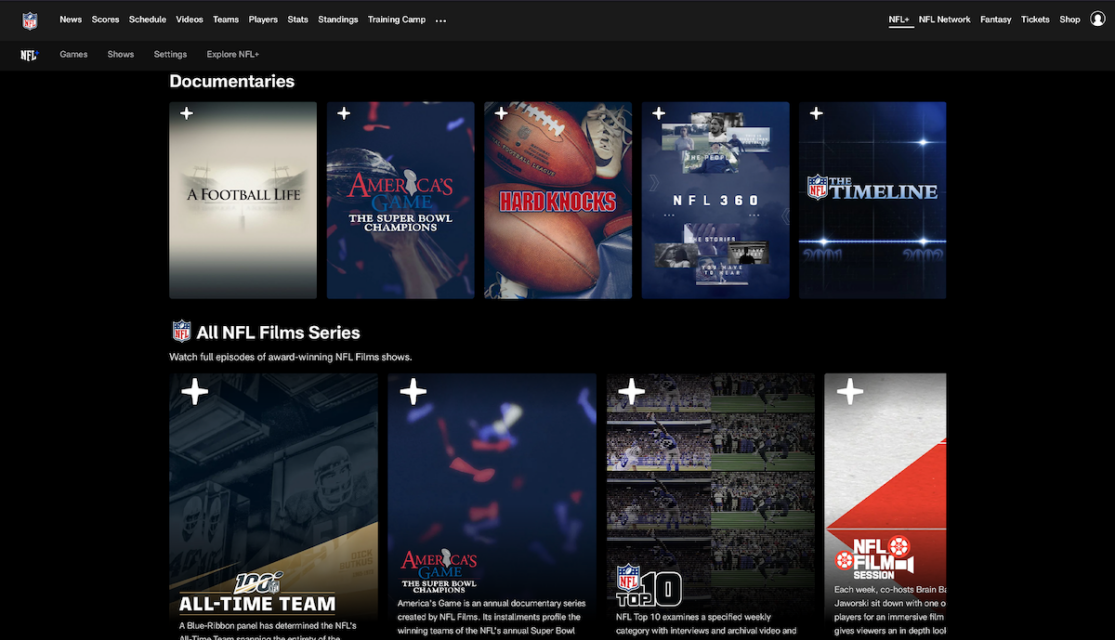Switch to the Games tab
The image size is (1115, 640).
point(73,54)
